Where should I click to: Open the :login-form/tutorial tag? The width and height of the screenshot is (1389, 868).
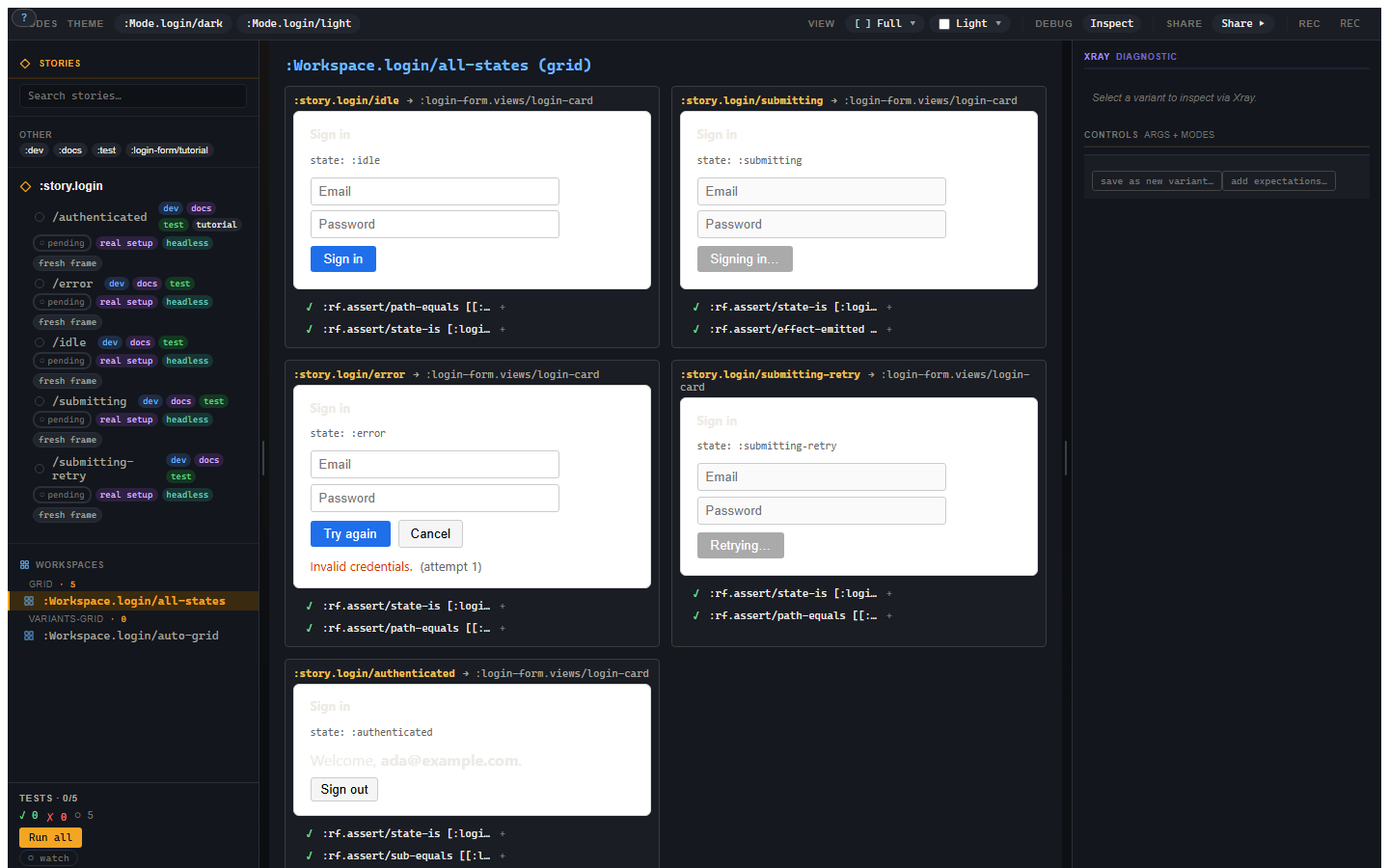pyautogui.click(x=170, y=150)
